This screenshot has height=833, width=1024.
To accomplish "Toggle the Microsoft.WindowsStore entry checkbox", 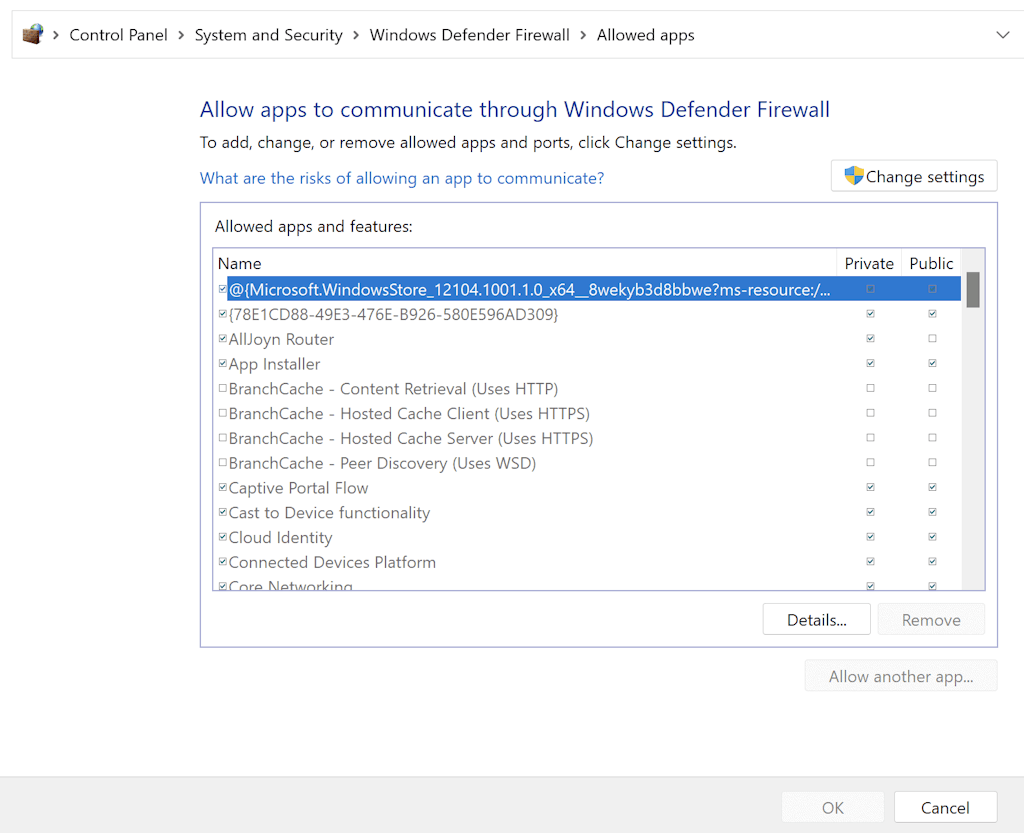I will click(x=223, y=289).
